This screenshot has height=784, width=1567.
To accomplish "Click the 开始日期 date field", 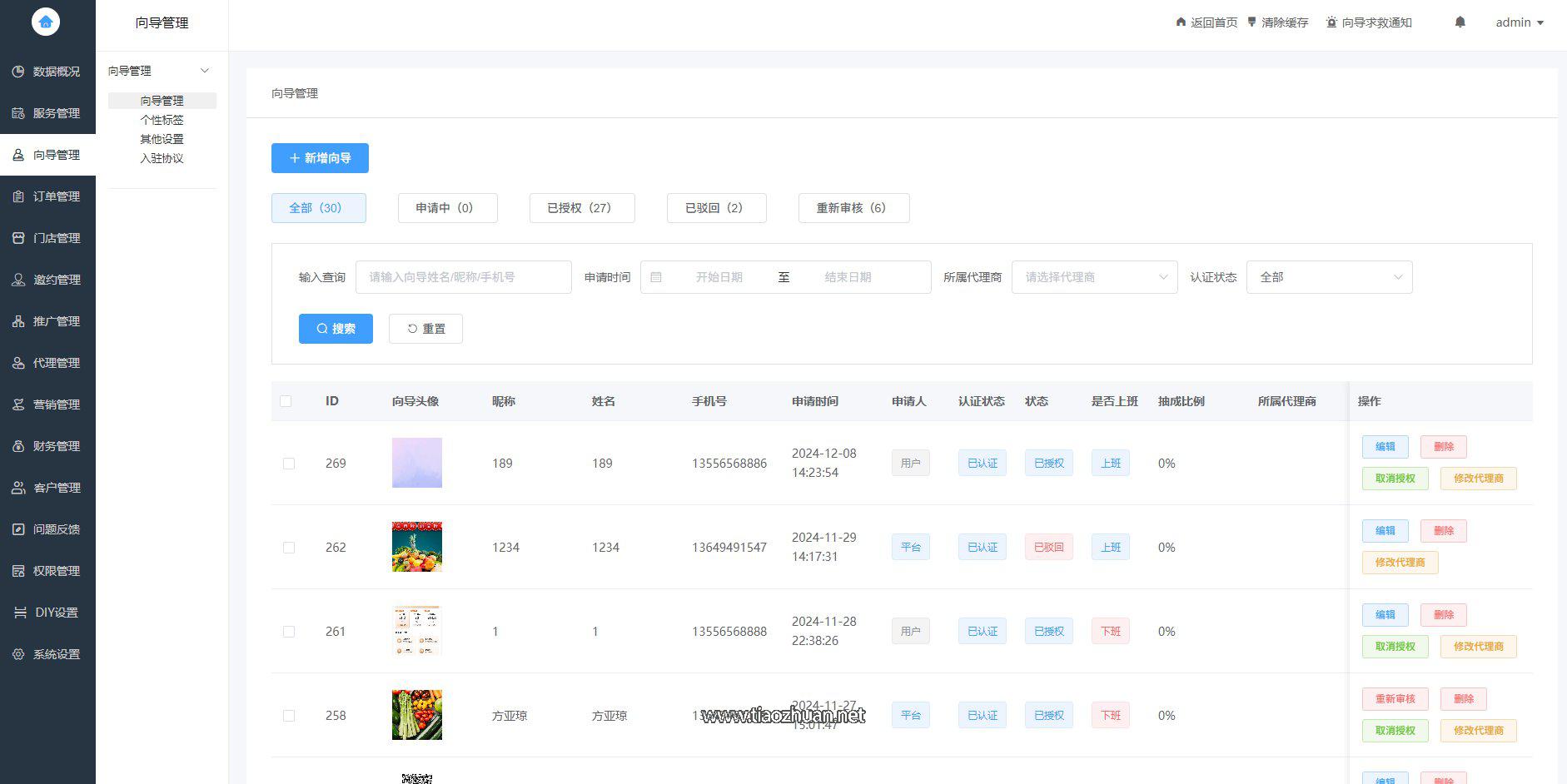I will (719, 277).
